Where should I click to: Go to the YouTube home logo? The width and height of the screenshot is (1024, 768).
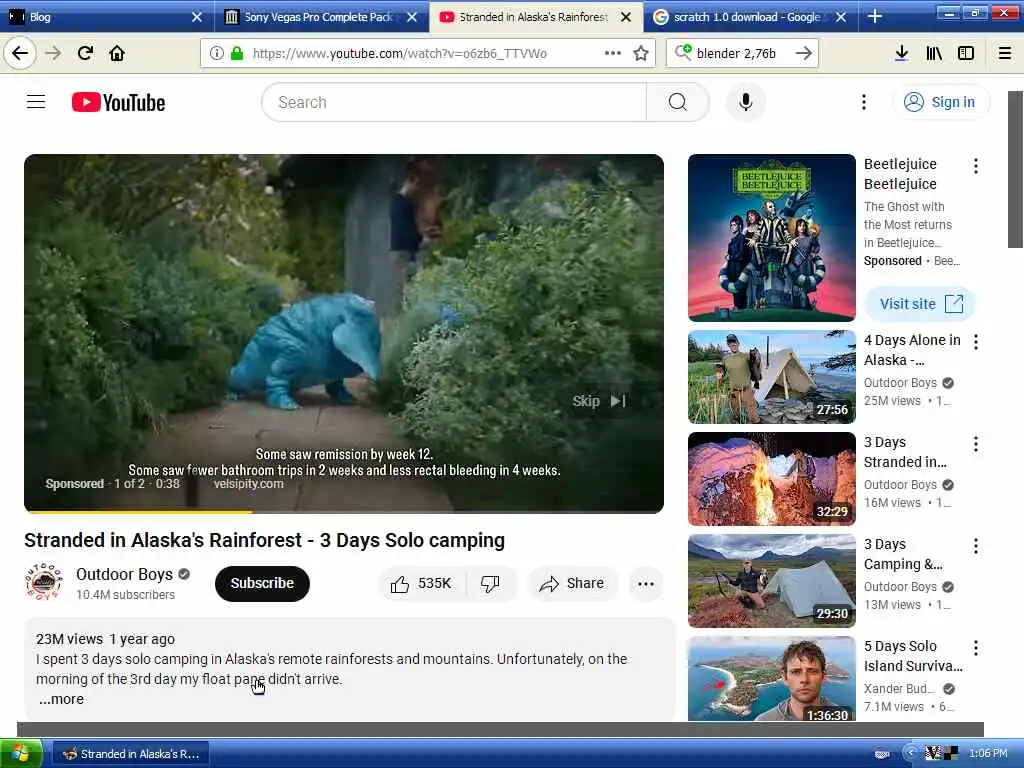pos(118,103)
